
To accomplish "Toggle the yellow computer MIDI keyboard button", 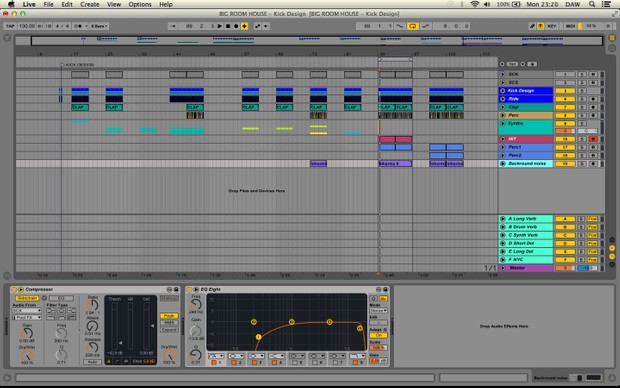I will click(x=540, y=26).
